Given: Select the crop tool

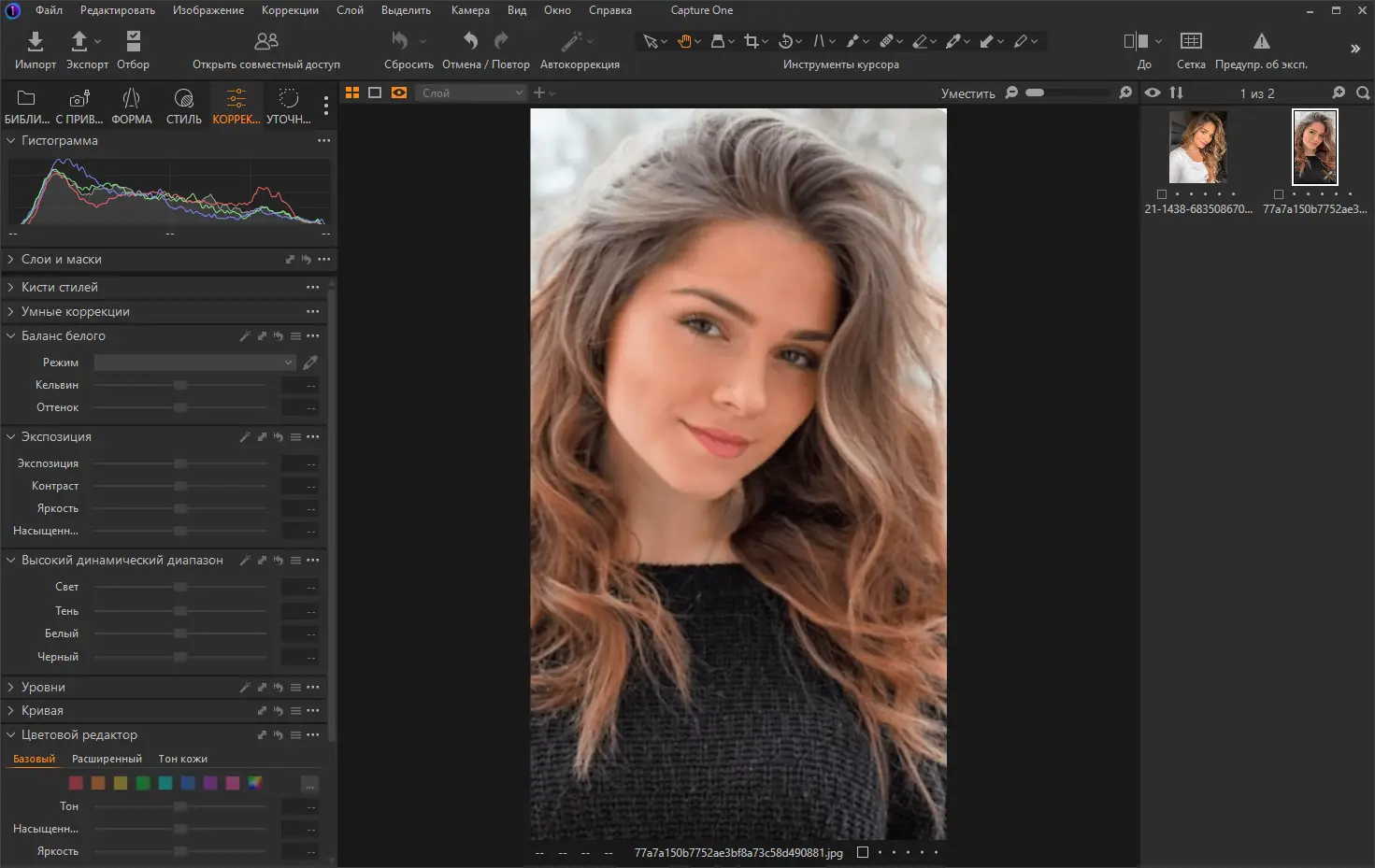Looking at the screenshot, I should point(752,41).
